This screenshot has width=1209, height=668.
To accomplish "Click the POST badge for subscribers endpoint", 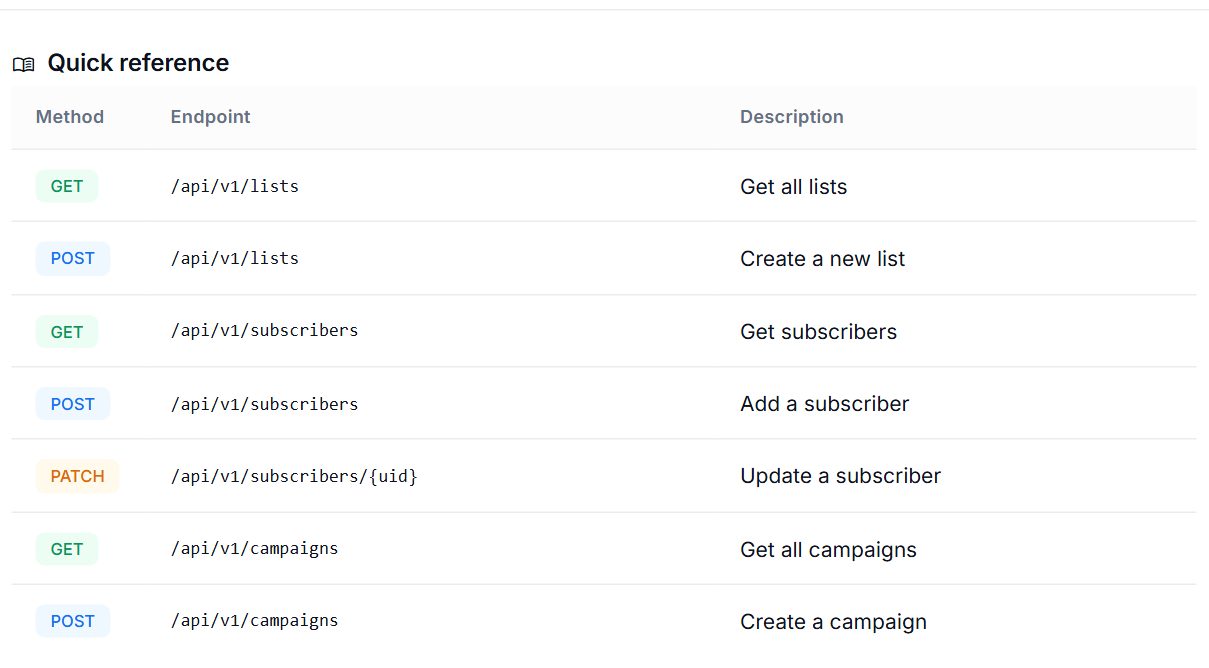I will tap(73, 404).
